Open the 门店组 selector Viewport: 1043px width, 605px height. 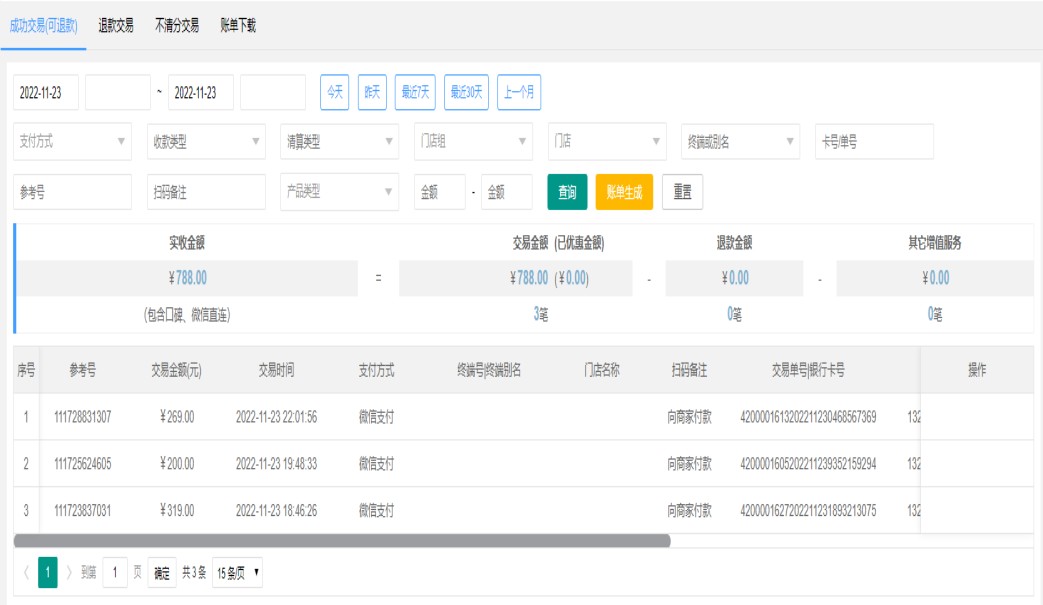tap(474, 142)
